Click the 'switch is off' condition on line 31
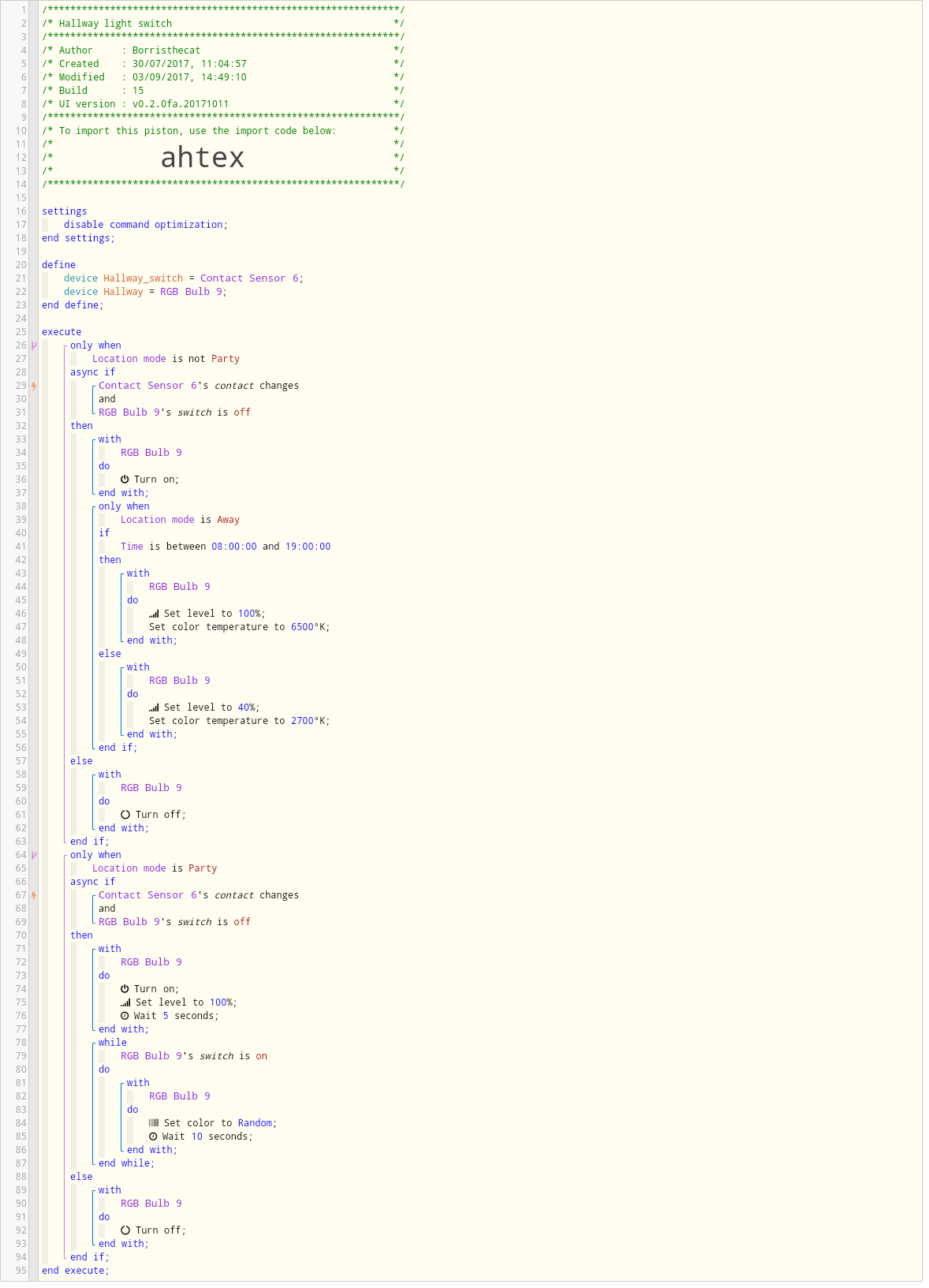The height and width of the screenshot is (1288, 929). tap(174, 413)
